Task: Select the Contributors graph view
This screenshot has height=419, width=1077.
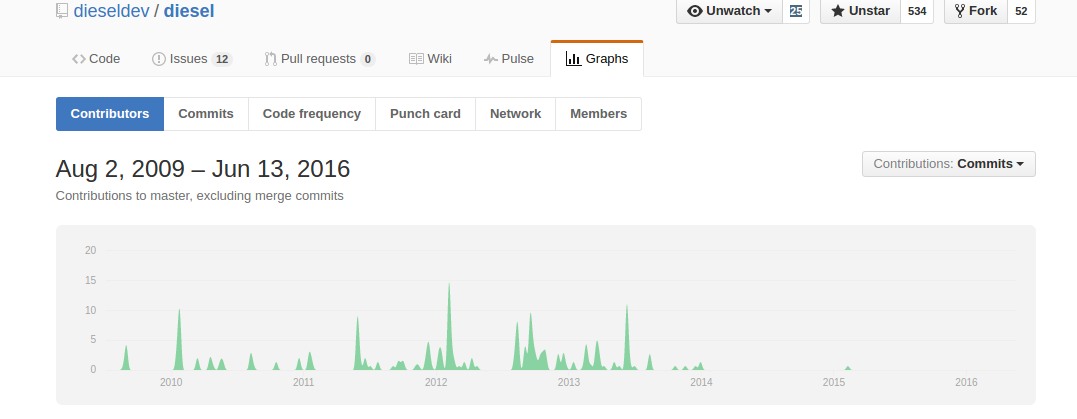Action: tap(110, 114)
